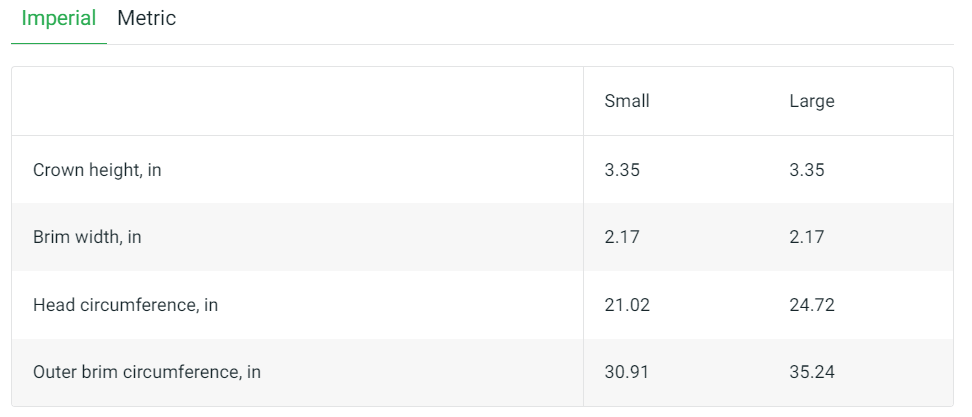Click head circumference value 21.02
This screenshot has height=417, width=972.
(627, 305)
